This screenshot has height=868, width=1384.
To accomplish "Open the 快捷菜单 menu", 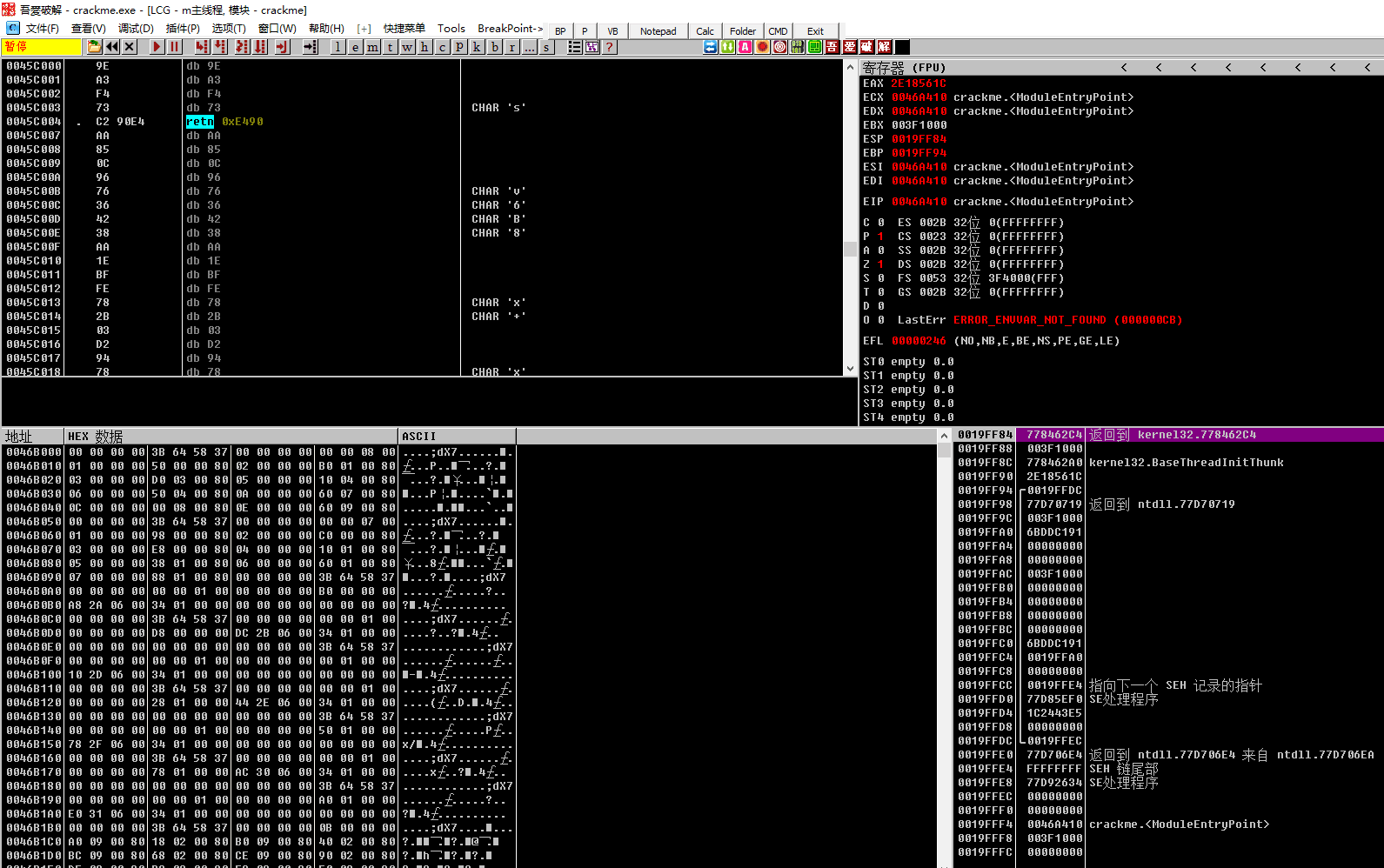I will click(405, 29).
